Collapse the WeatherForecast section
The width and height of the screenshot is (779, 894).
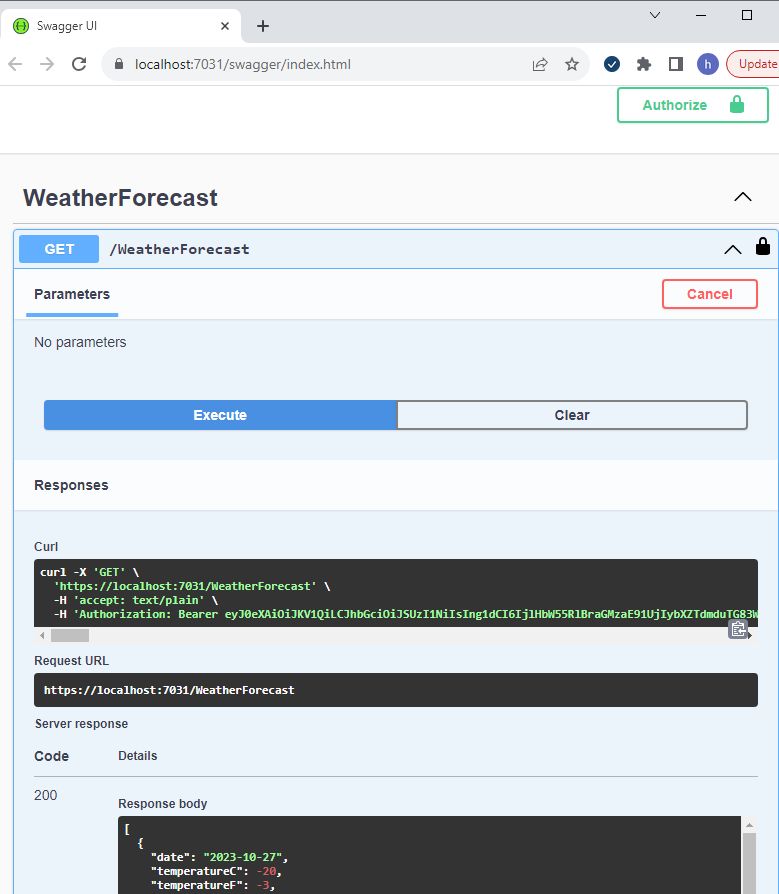coord(743,197)
